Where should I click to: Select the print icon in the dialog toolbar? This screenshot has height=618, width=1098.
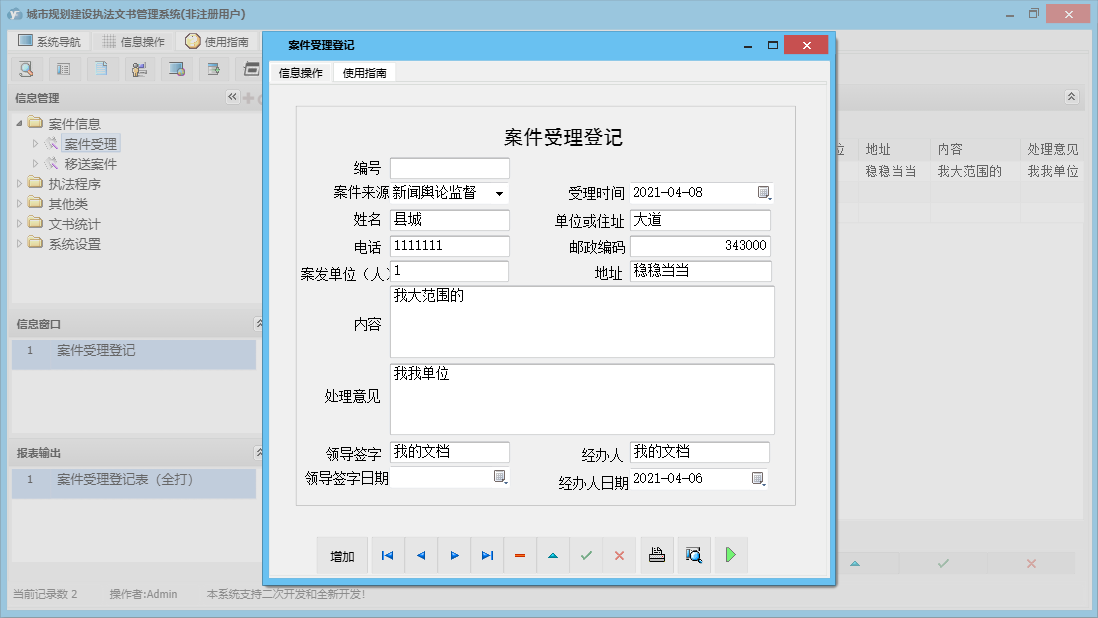(x=657, y=555)
